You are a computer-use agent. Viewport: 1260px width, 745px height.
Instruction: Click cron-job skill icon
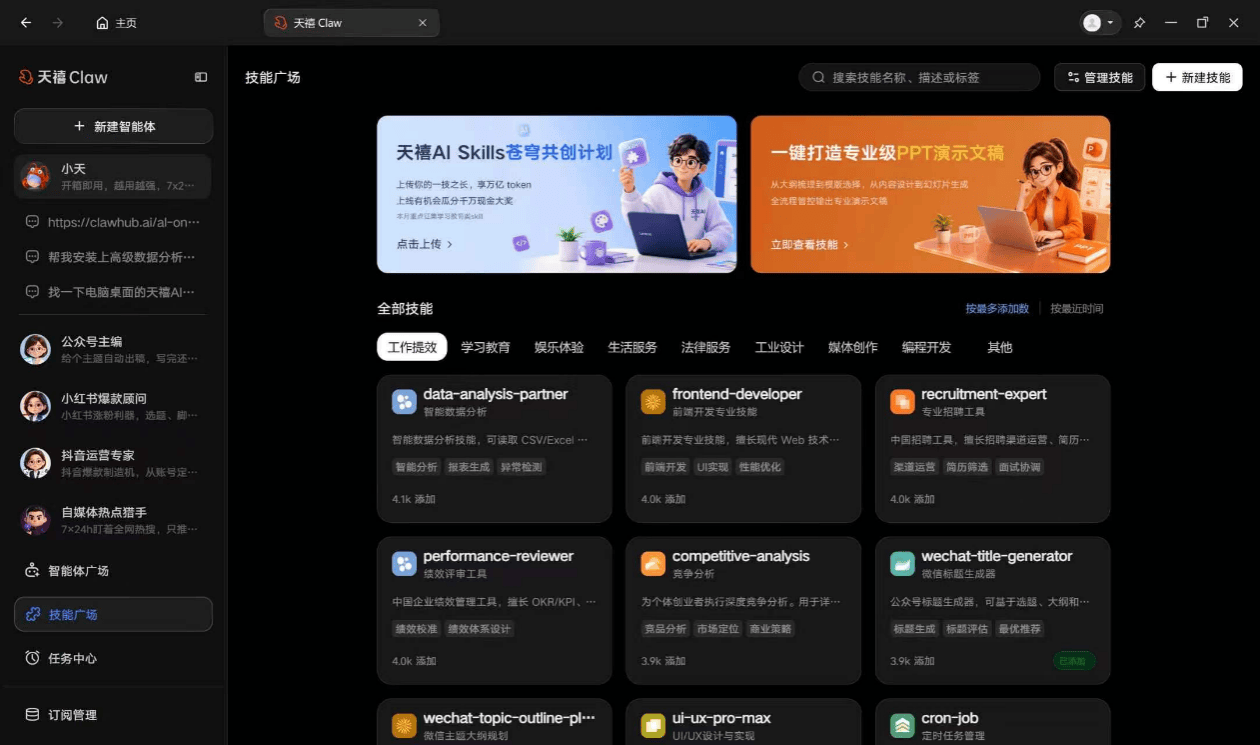point(902,726)
